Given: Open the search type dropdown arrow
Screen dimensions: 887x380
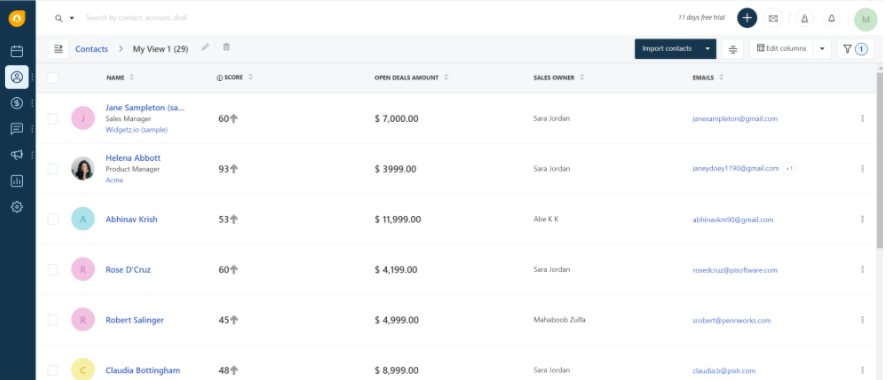Looking at the screenshot, I should pyautogui.click(x=72, y=18).
